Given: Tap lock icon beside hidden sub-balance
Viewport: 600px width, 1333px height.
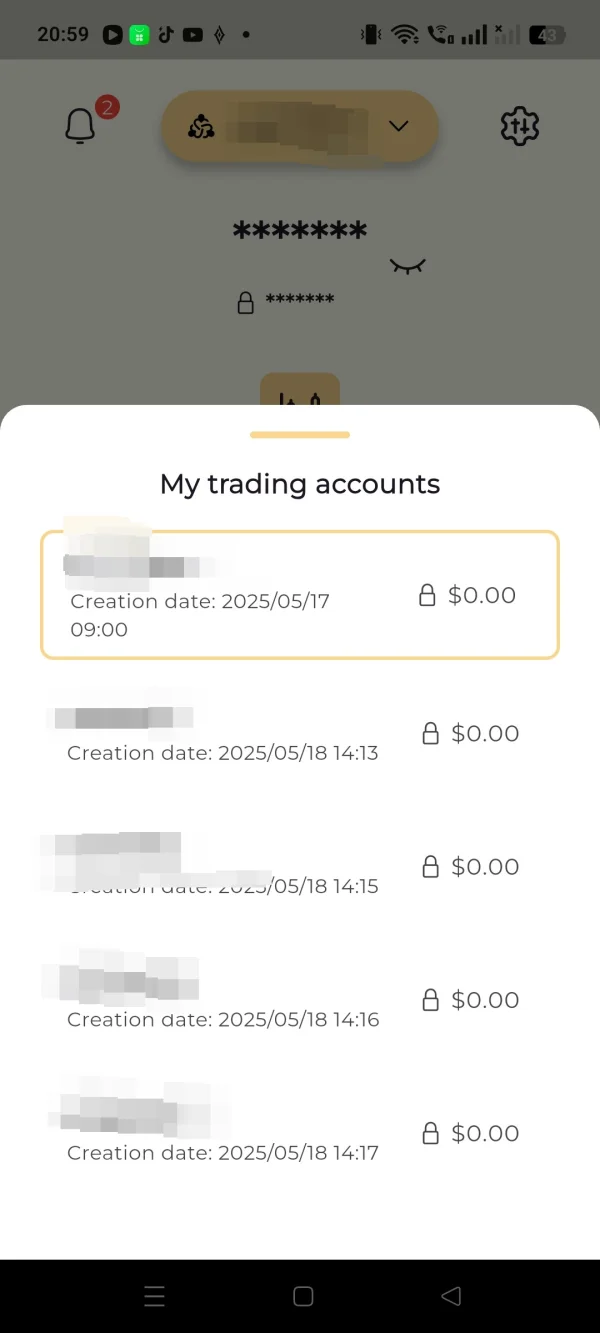Looking at the screenshot, I should point(245,302).
